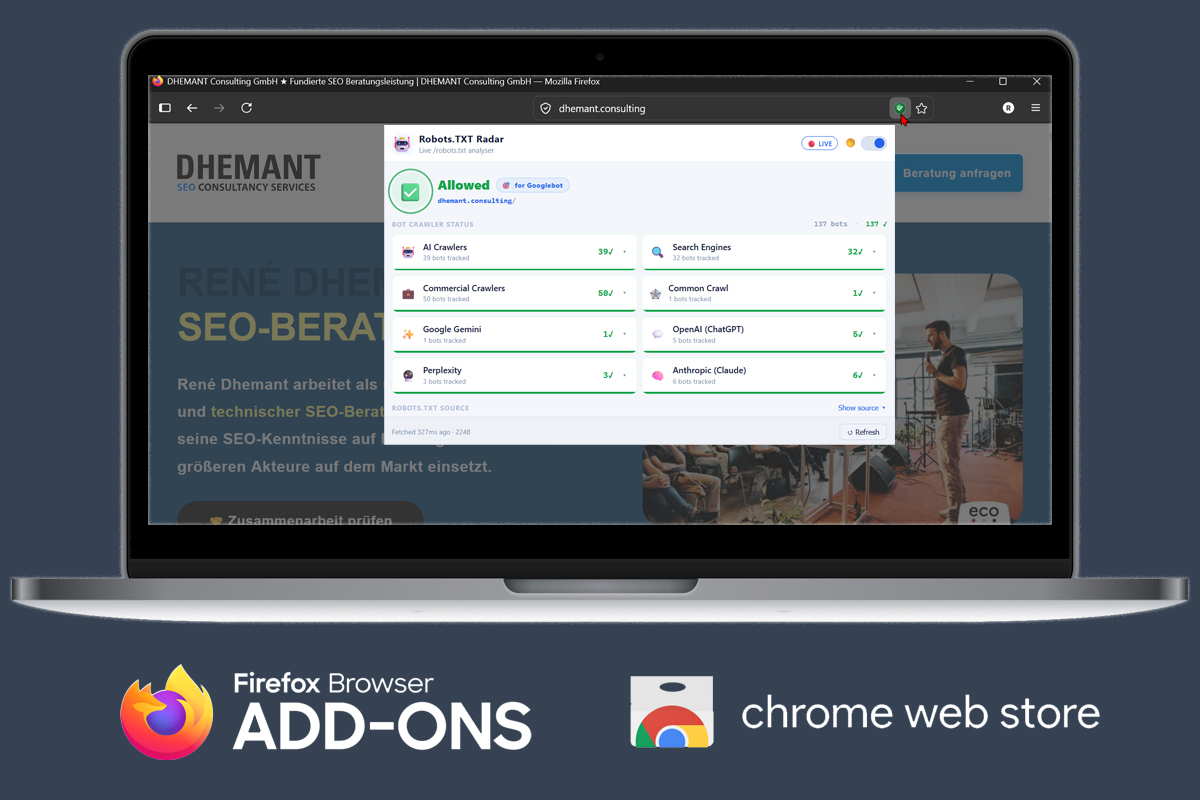
Task: Expand the Commercial Crawlers card arrow
Action: click(x=625, y=293)
